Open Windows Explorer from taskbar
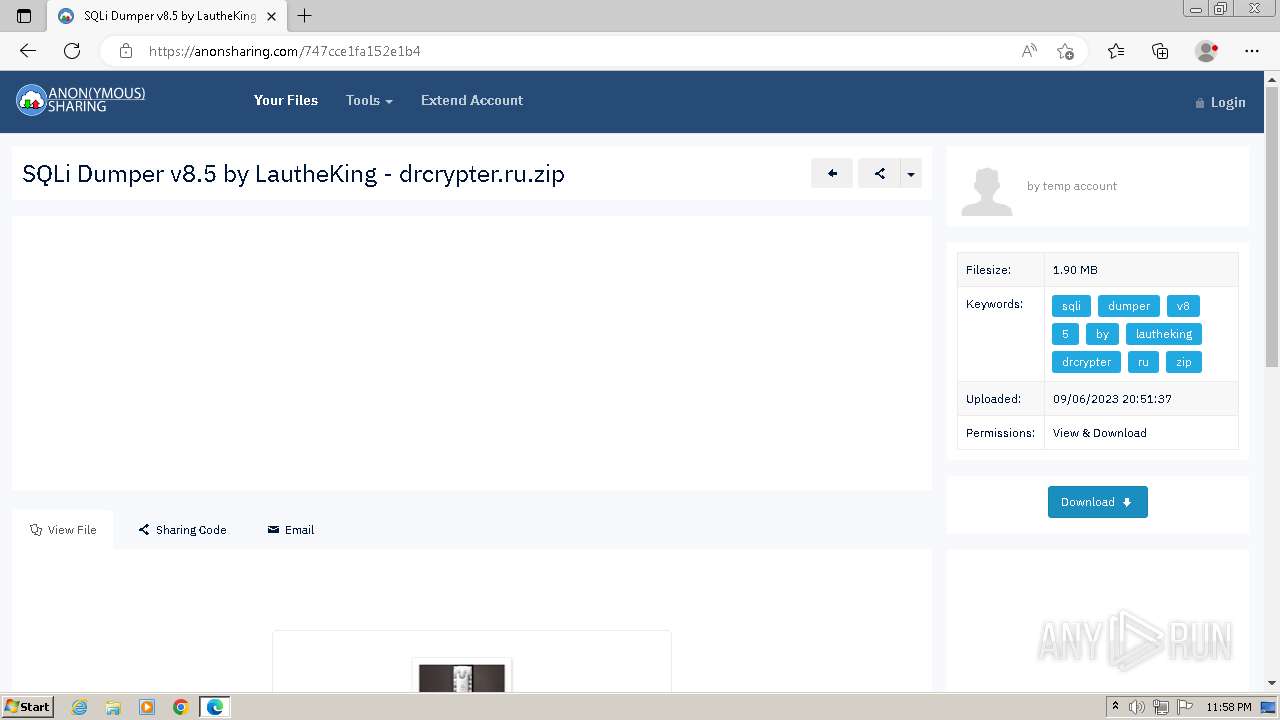This screenshot has height=720, width=1280. [113, 707]
